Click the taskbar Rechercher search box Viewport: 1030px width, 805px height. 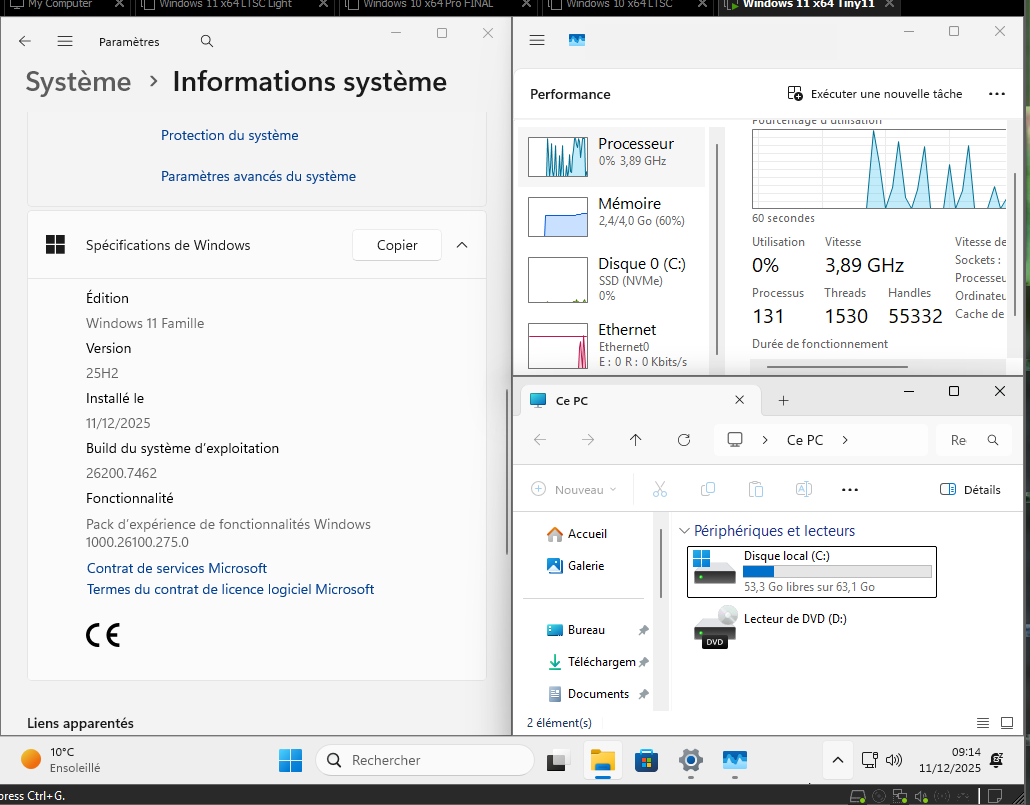(425, 760)
